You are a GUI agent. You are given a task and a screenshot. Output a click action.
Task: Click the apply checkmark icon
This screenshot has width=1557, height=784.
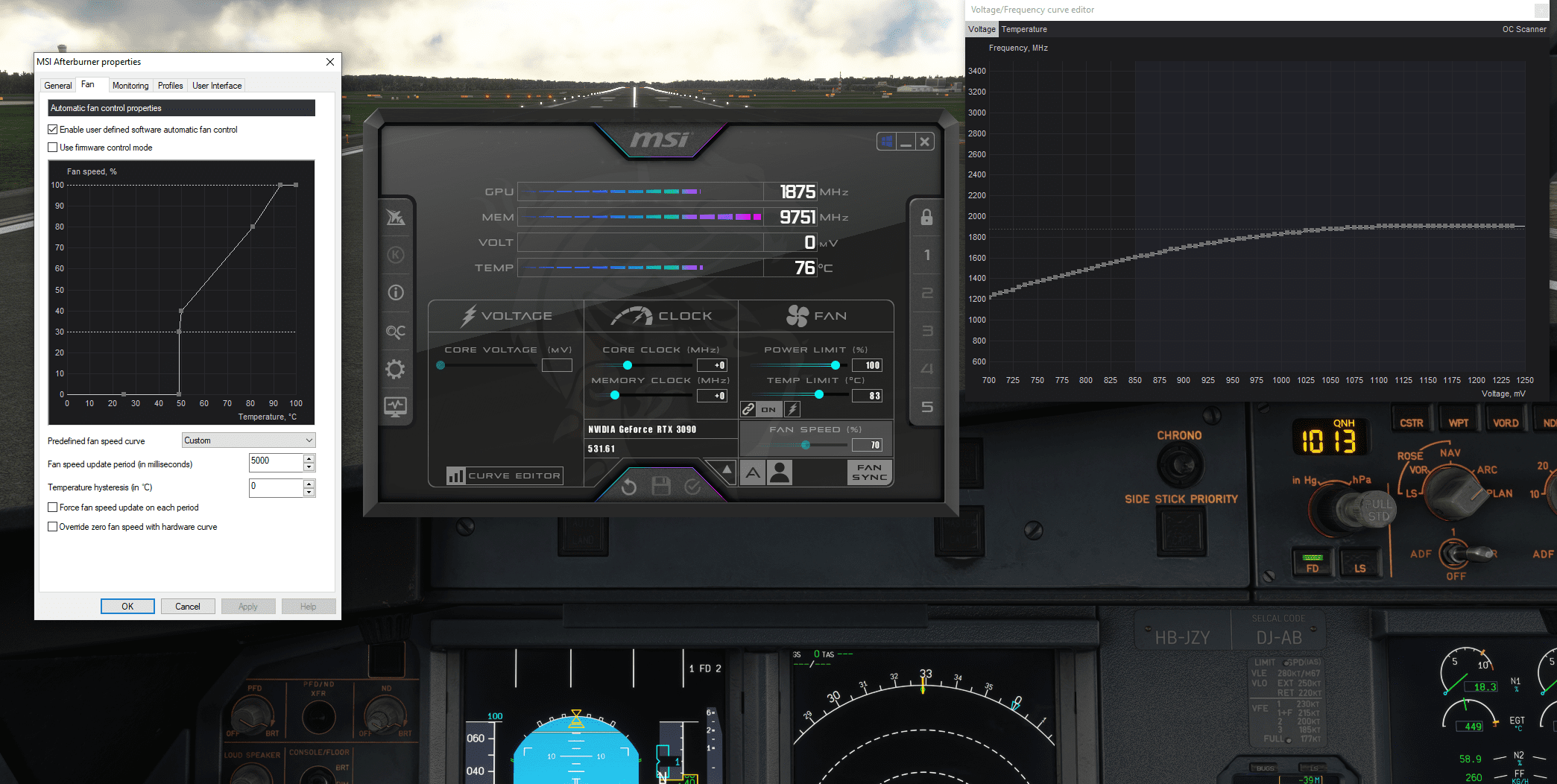693,487
